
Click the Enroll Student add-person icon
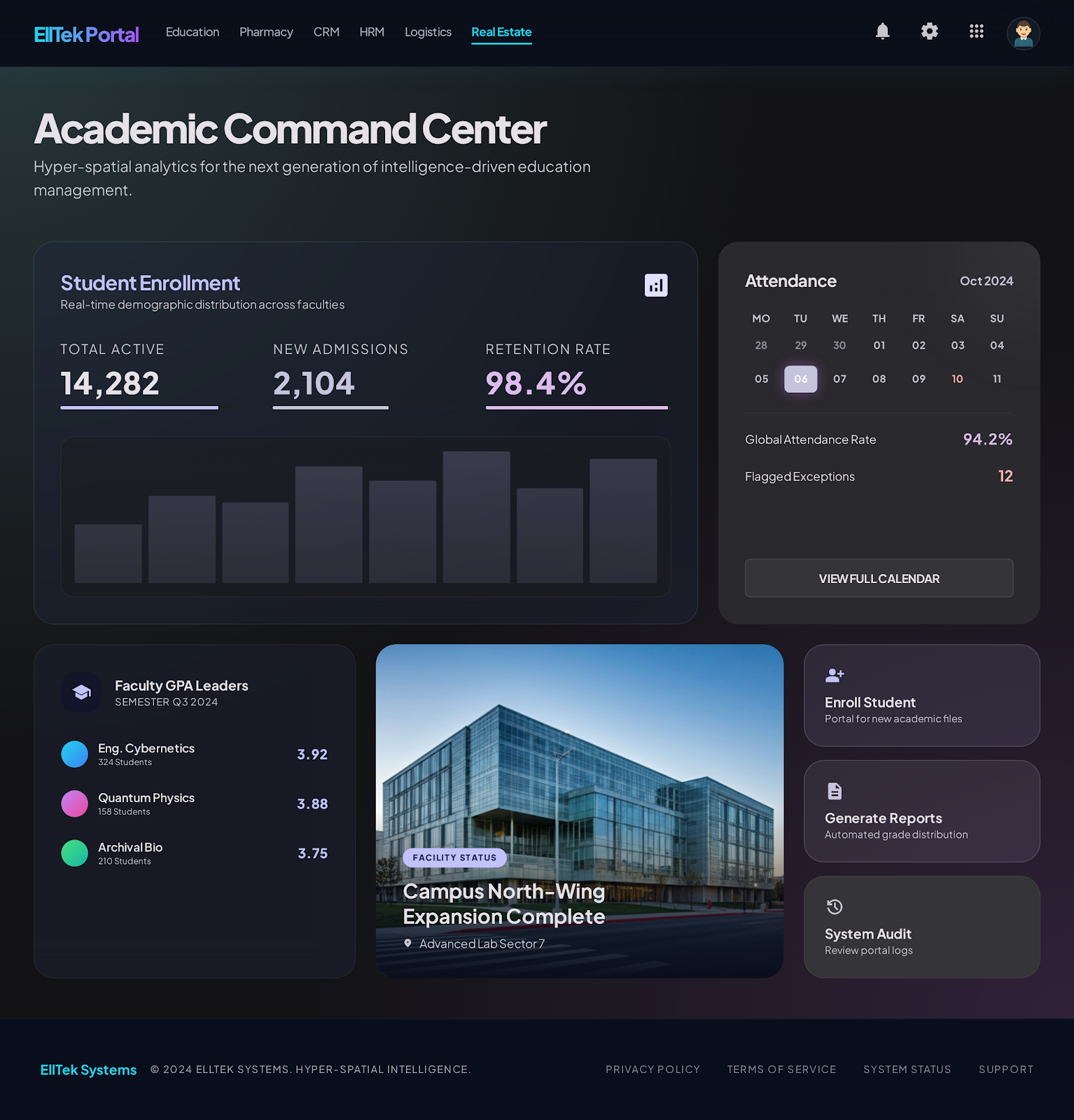point(835,675)
